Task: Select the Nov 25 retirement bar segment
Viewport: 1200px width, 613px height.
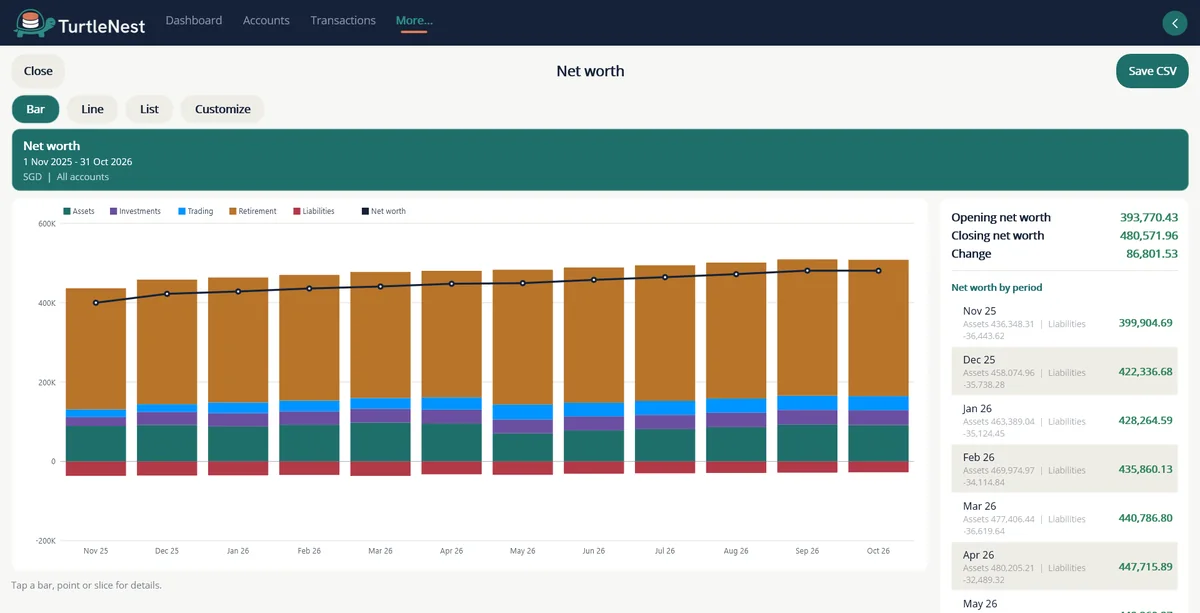Action: point(96,348)
